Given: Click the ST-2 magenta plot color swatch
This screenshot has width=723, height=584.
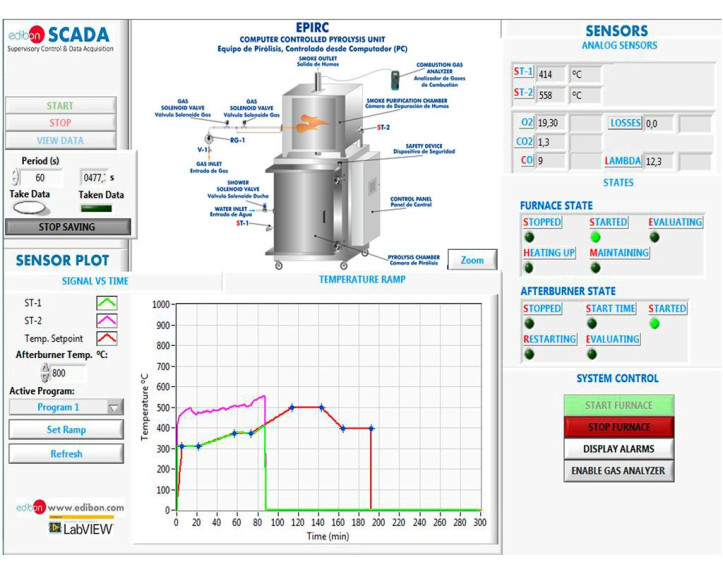Looking at the screenshot, I should tap(106, 320).
